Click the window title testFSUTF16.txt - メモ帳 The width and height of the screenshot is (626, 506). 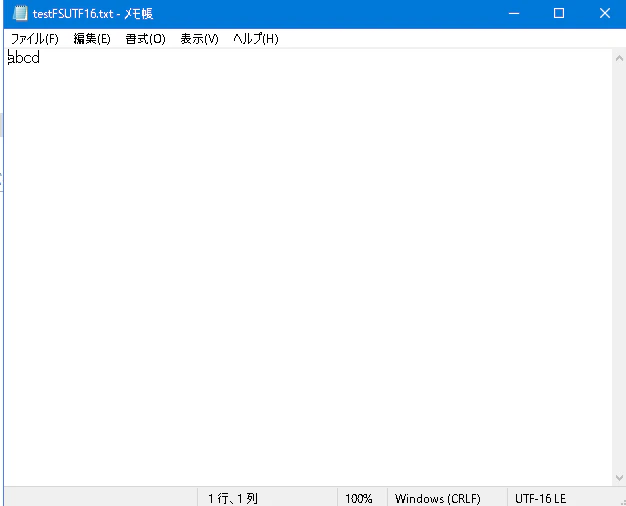pyautogui.click(x=93, y=14)
